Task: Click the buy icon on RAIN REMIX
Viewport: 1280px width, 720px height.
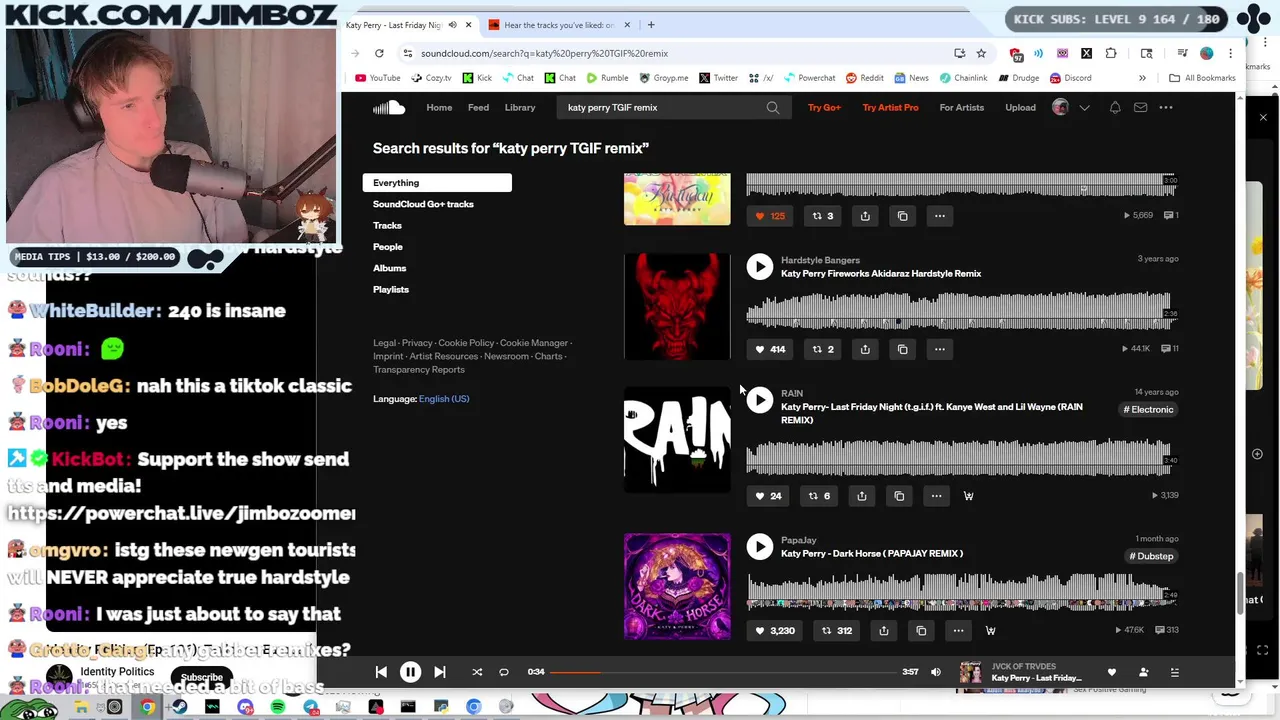Action: (968, 496)
